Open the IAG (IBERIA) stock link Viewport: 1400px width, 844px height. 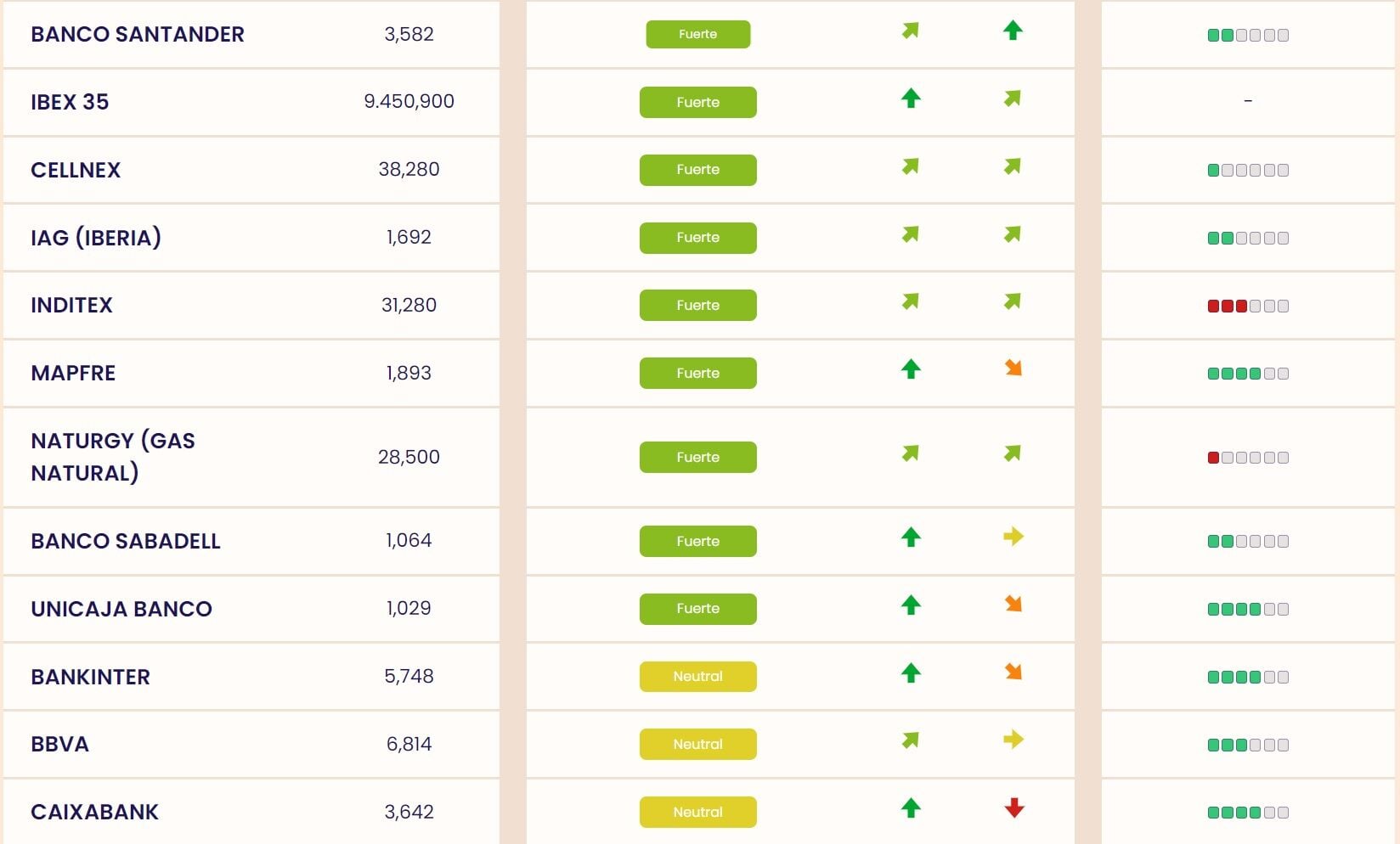pos(96,238)
